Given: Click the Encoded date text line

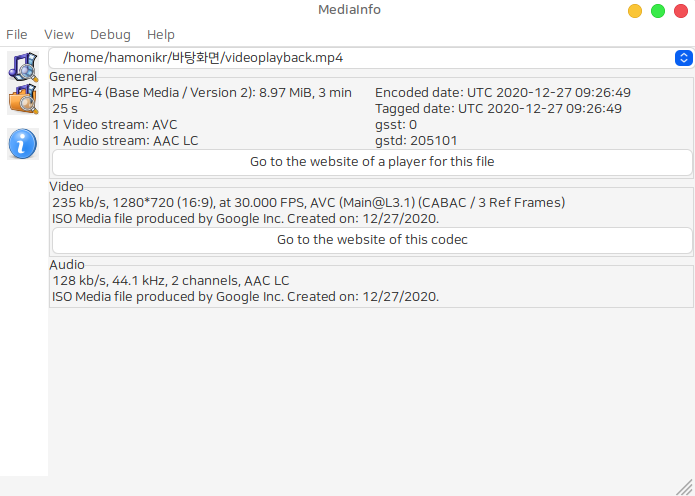Looking at the screenshot, I should click(x=503, y=93).
